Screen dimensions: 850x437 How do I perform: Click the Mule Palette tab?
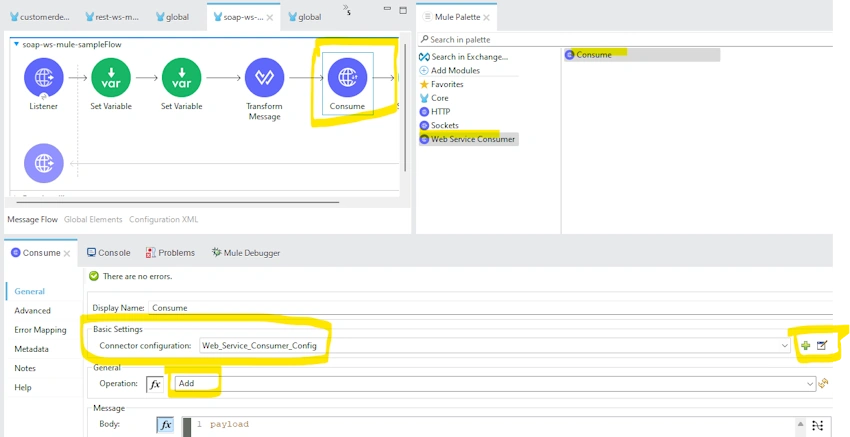457,17
